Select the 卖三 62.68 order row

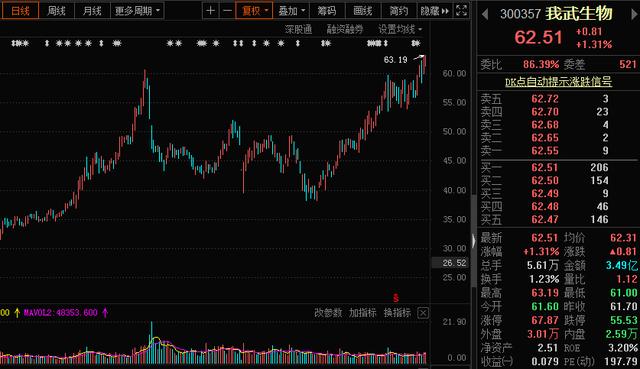pyautogui.click(x=558, y=125)
